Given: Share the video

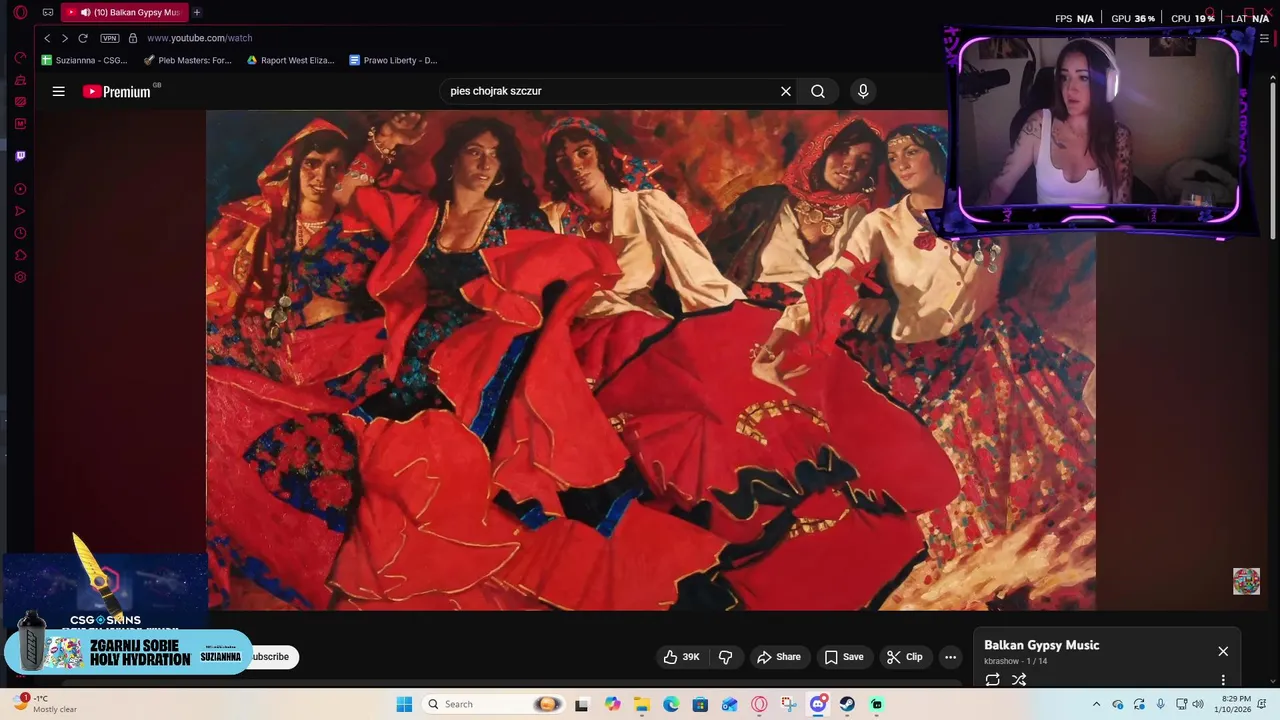Looking at the screenshot, I should 779,657.
